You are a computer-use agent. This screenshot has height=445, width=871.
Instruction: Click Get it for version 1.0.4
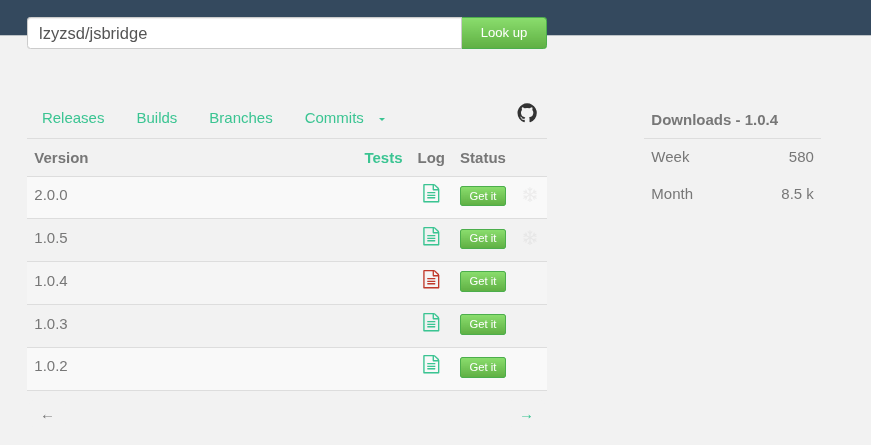(483, 282)
